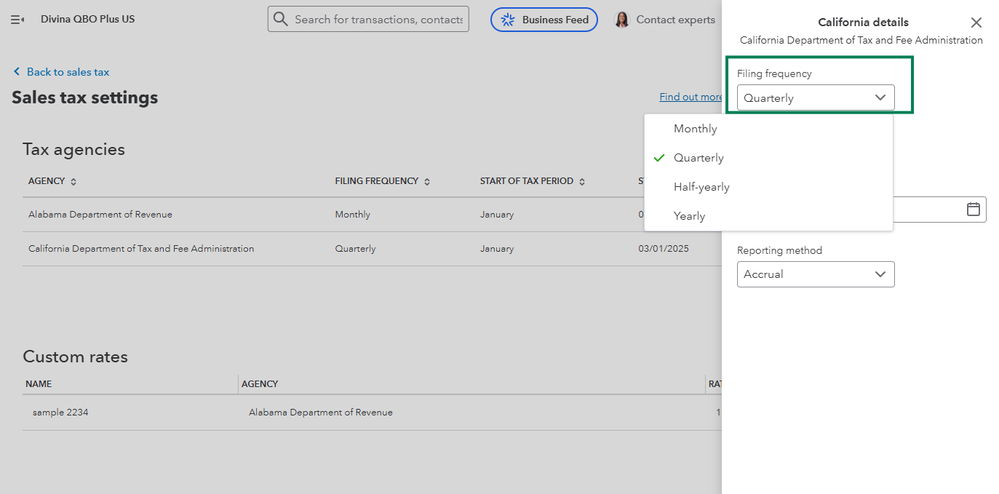Sort by Start of Tax Period arrows
This screenshot has height=494, width=999.
pos(582,181)
